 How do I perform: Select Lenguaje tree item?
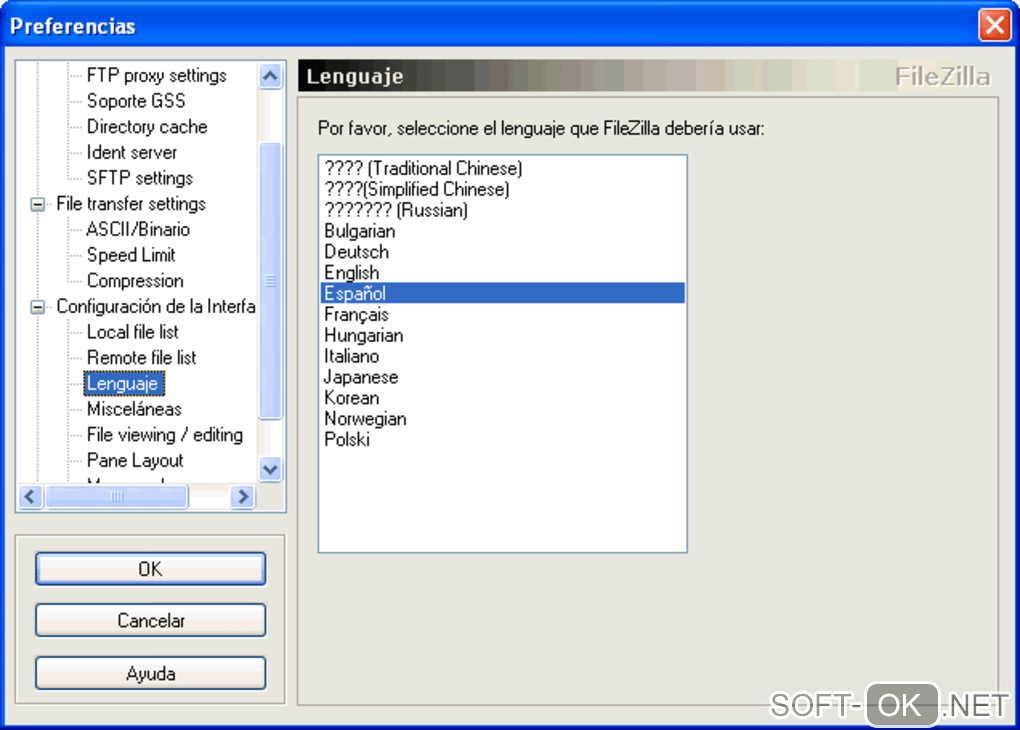click(x=124, y=383)
